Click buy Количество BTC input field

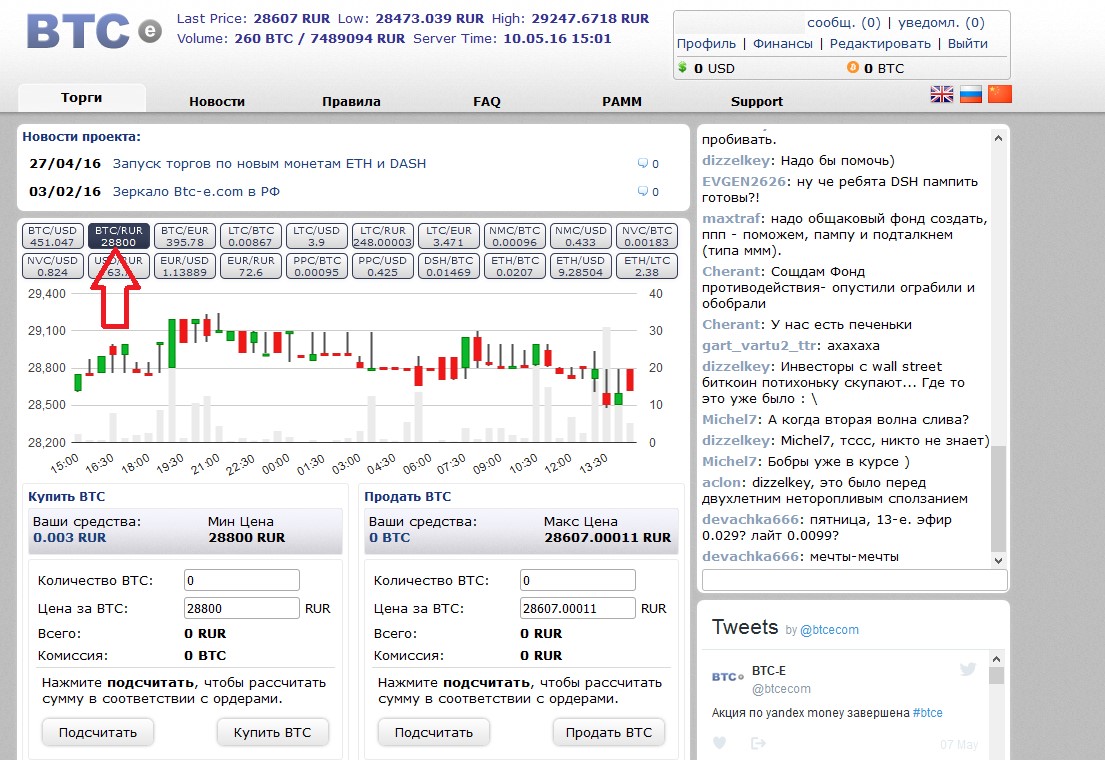(x=242, y=580)
